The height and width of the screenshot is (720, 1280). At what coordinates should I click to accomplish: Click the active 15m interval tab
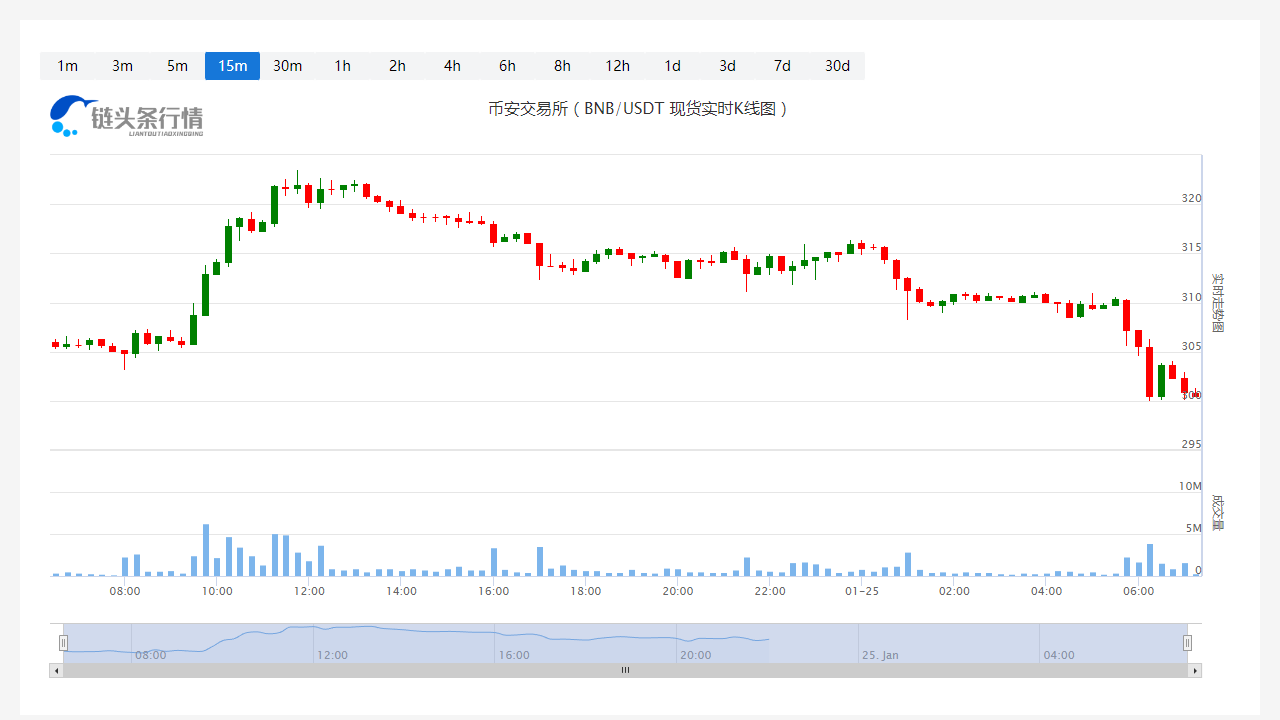tap(232, 66)
